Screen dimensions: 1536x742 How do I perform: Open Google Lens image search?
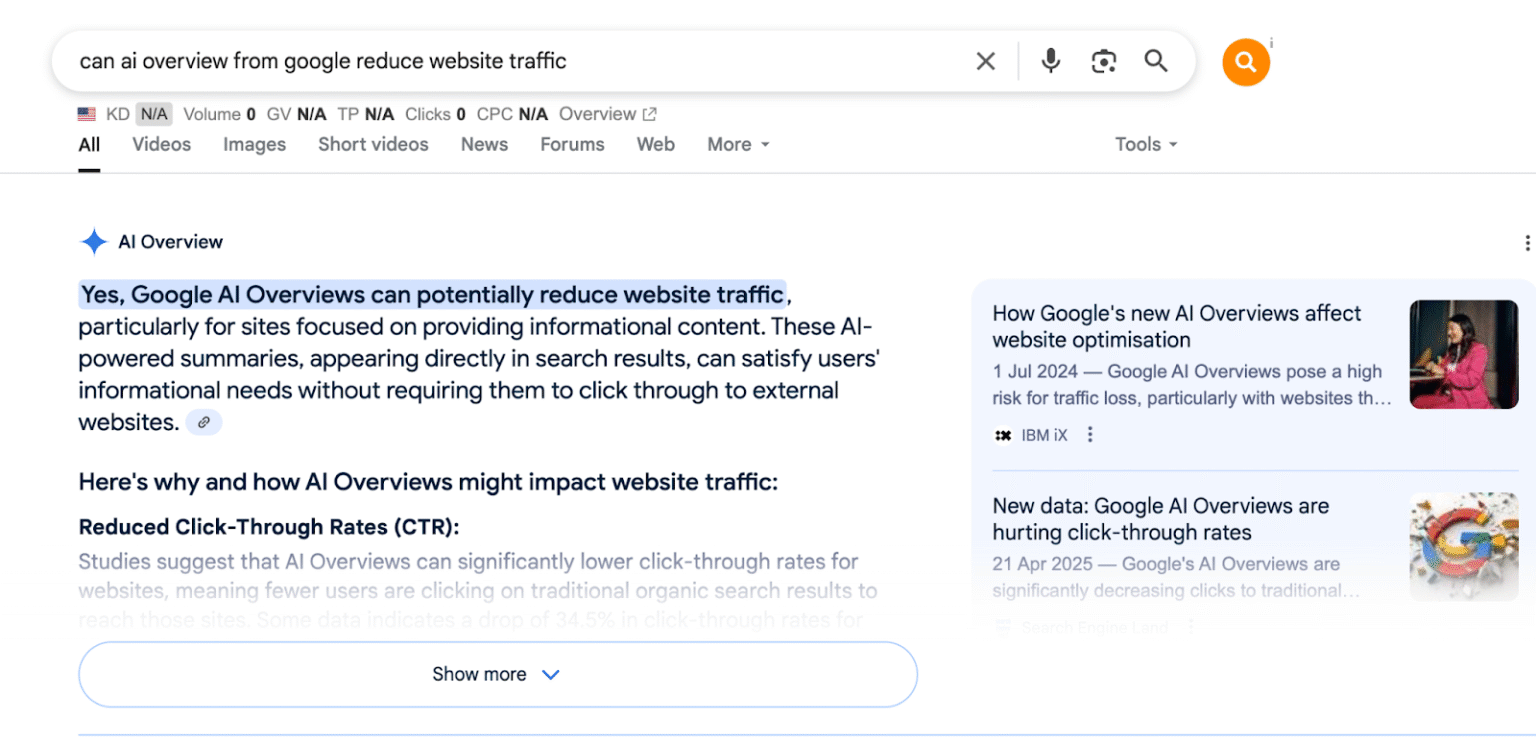[1104, 61]
